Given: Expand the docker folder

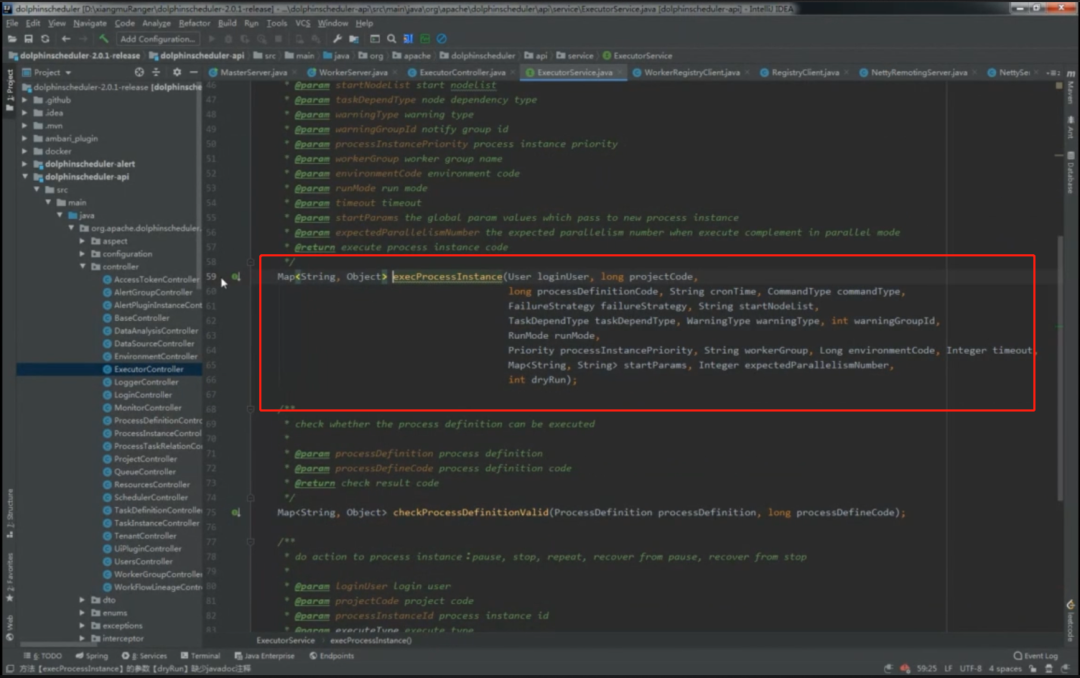Looking at the screenshot, I should [25, 151].
